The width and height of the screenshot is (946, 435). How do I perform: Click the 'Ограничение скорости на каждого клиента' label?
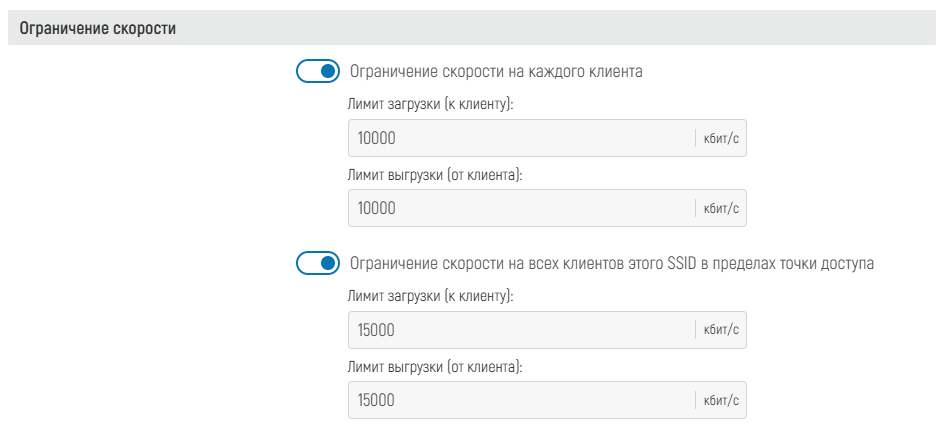pos(496,72)
